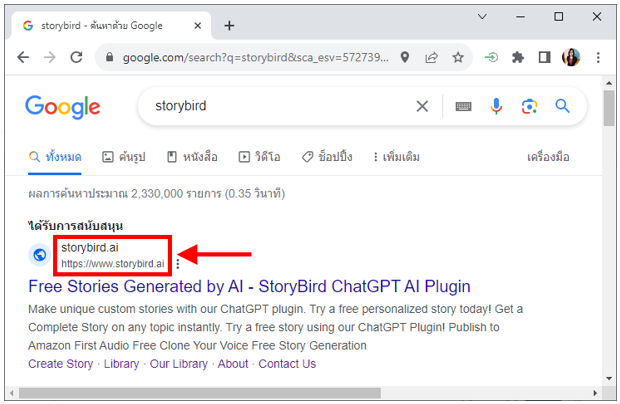This screenshot has height=404, width=620.
Task: Click the ได้รับการสนับสนุน sponsored label
Action: 76,226
